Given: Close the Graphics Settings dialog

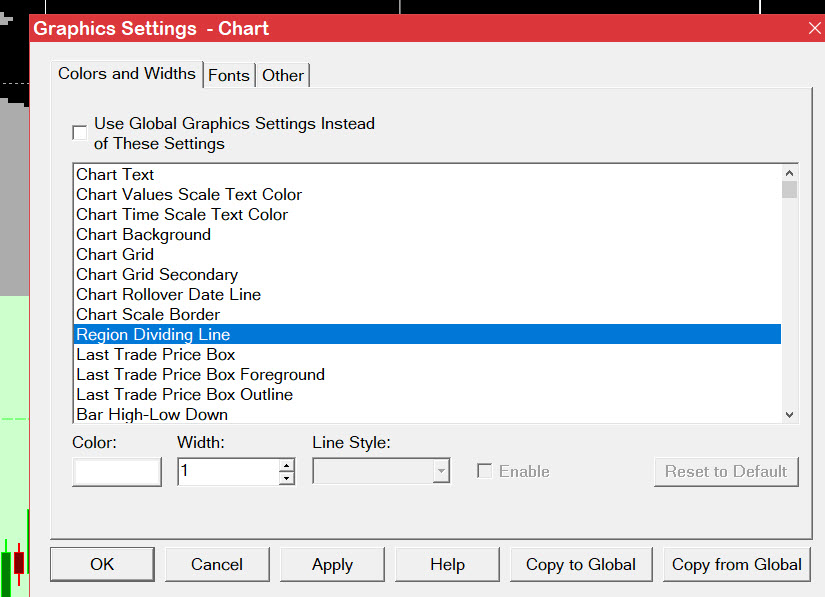Looking at the screenshot, I should (x=814, y=28).
